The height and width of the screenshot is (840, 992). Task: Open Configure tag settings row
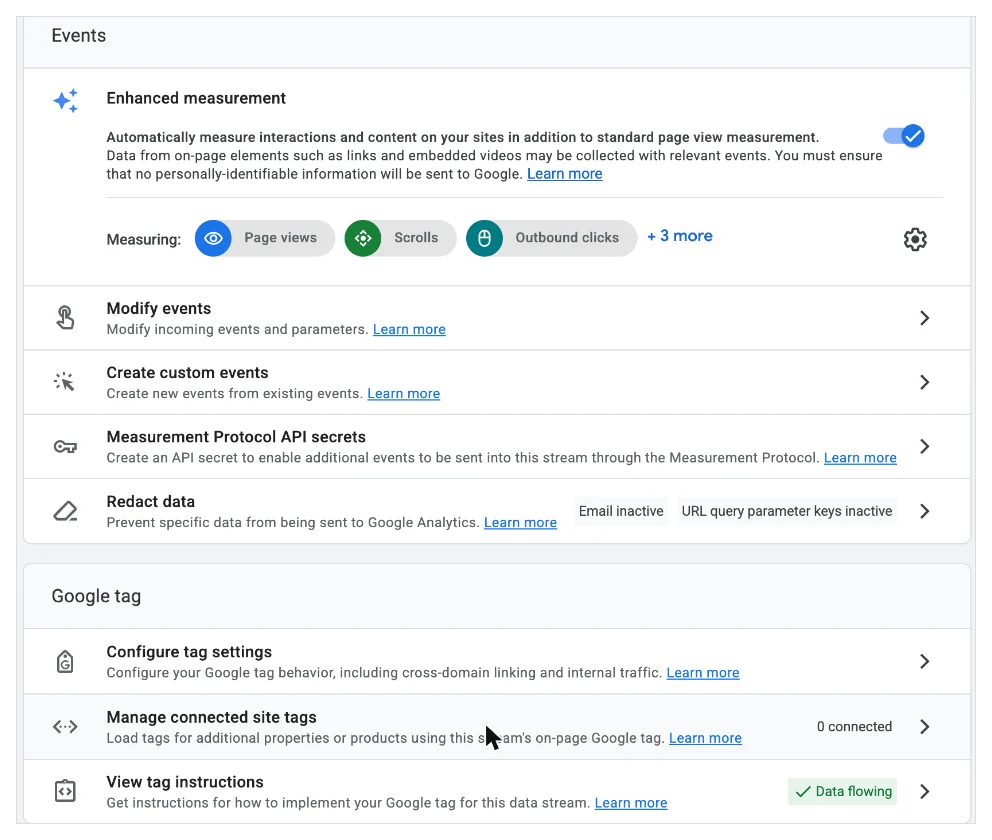497,662
